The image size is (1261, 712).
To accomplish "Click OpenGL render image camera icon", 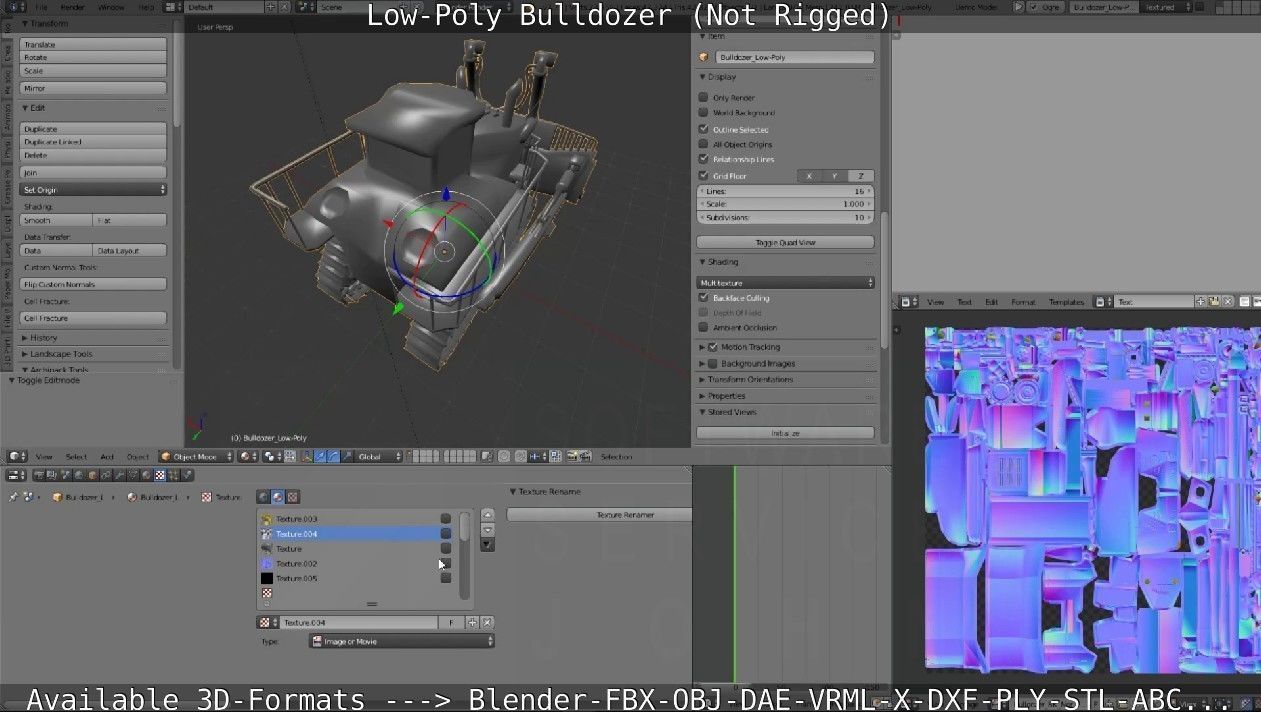I will click(x=572, y=456).
